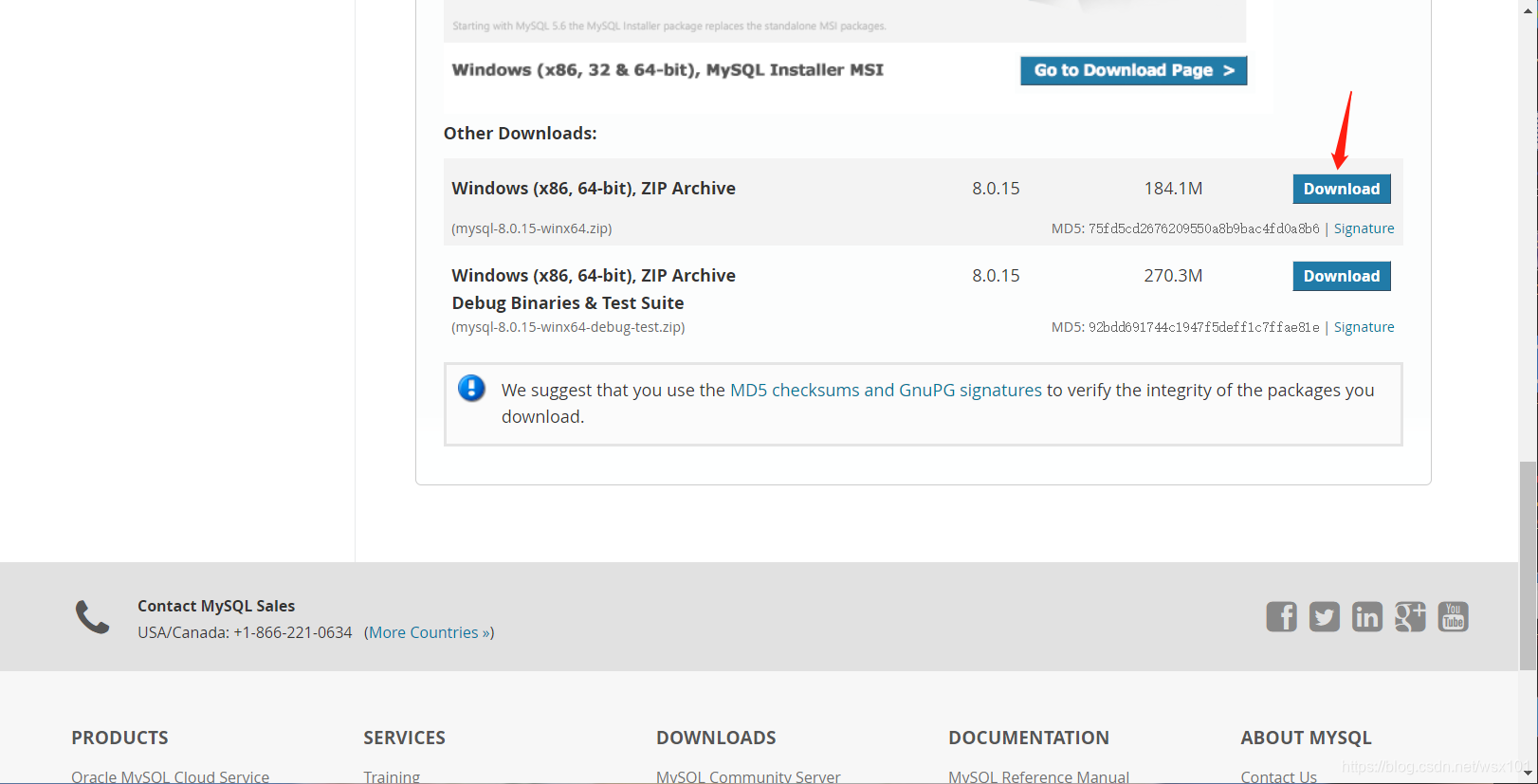Open the Training footer link
The height and width of the screenshot is (784, 1538).
(x=392, y=776)
